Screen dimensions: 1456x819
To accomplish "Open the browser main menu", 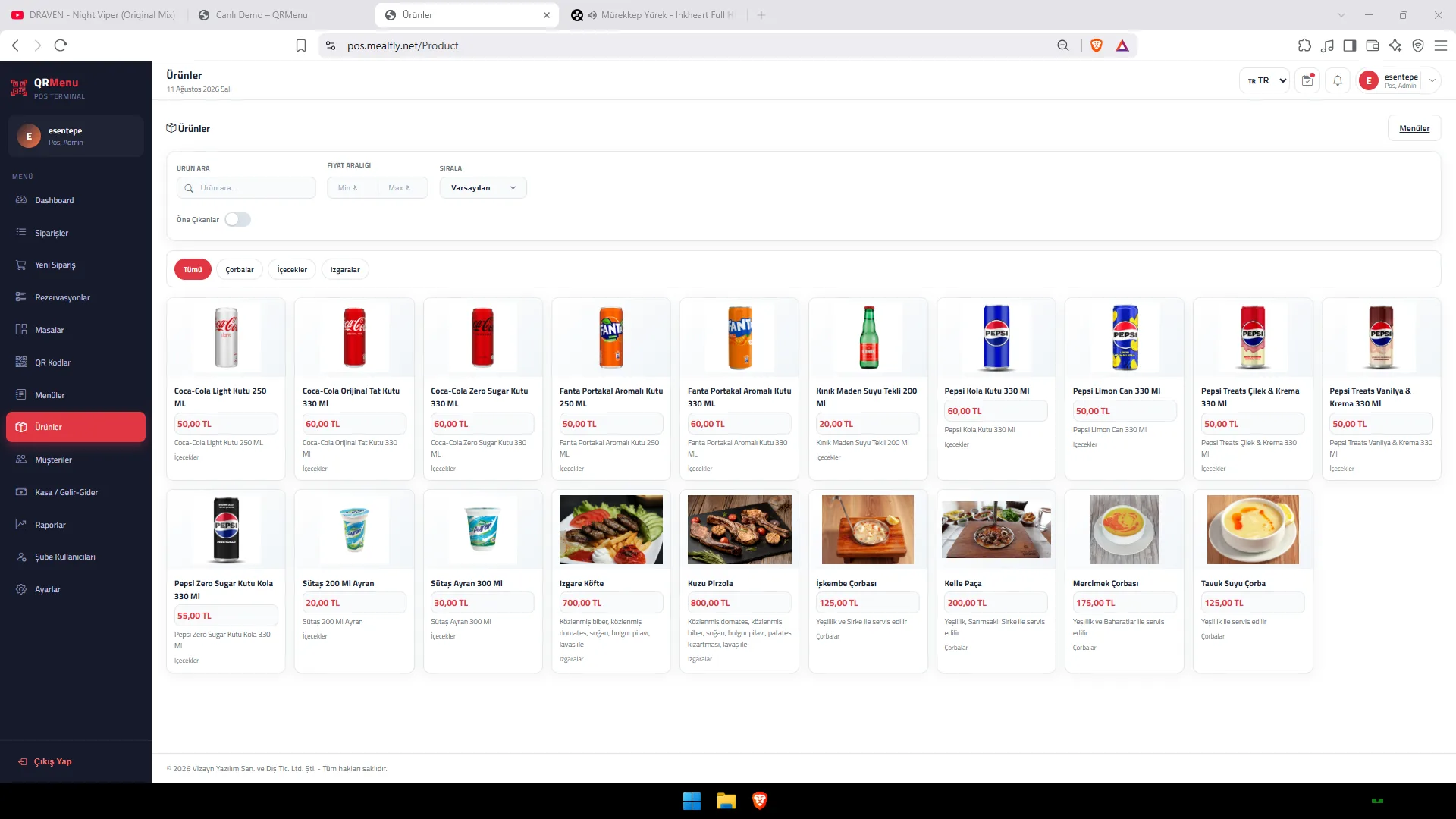I will click(x=1441, y=45).
